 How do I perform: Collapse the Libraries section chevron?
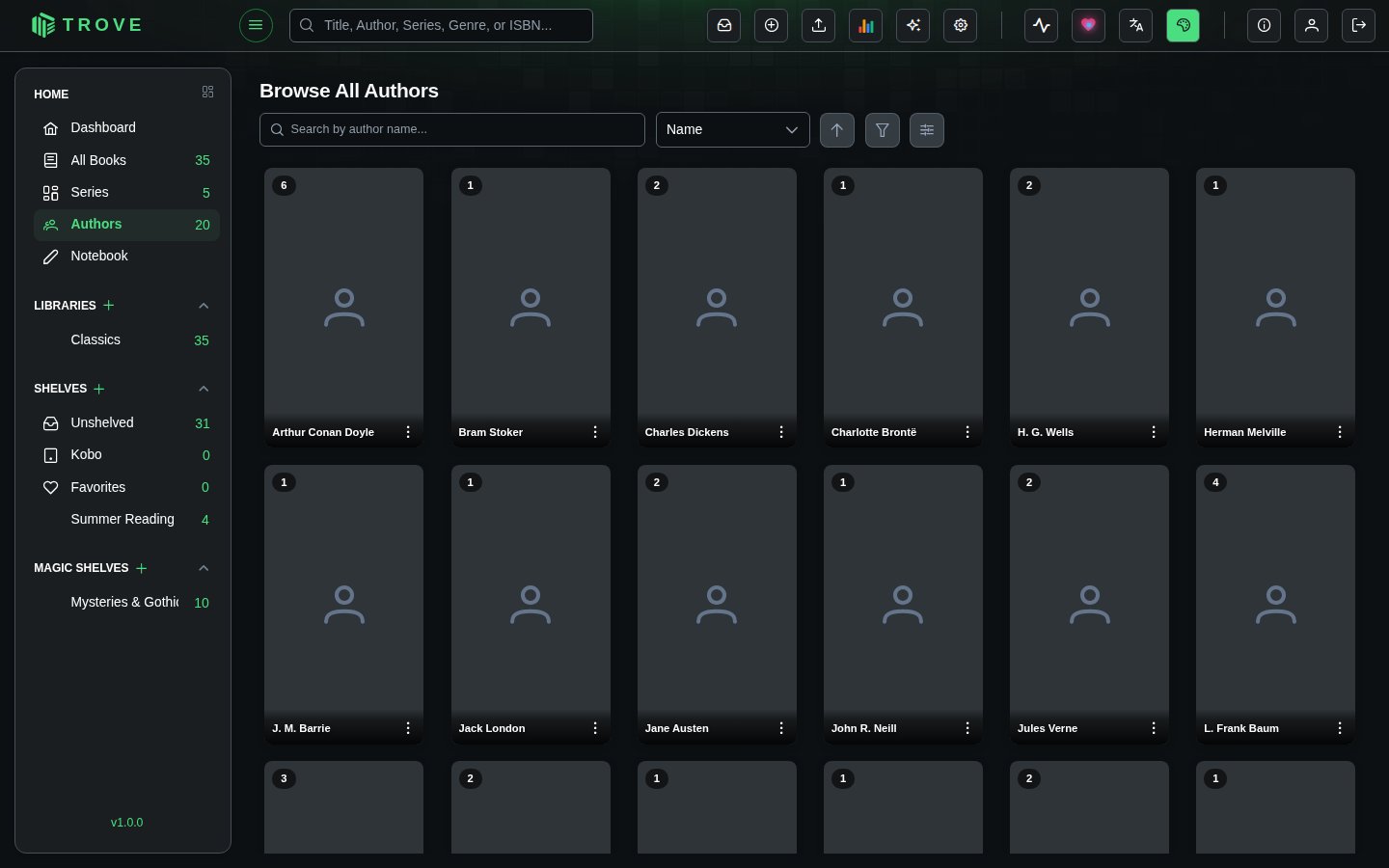(x=204, y=306)
